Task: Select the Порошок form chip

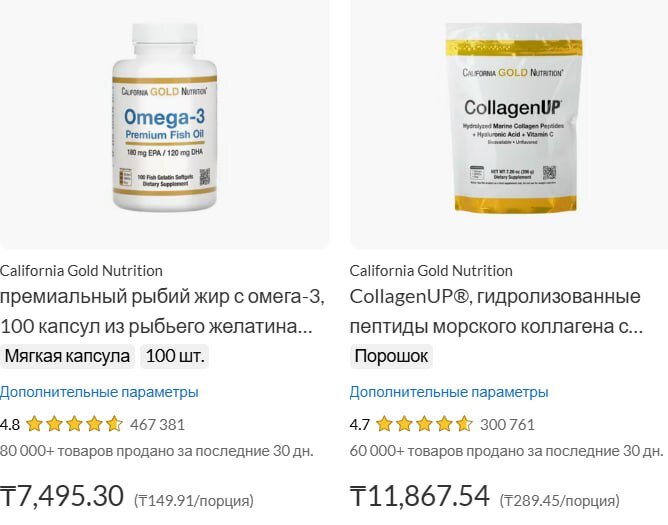Action: click(x=391, y=356)
